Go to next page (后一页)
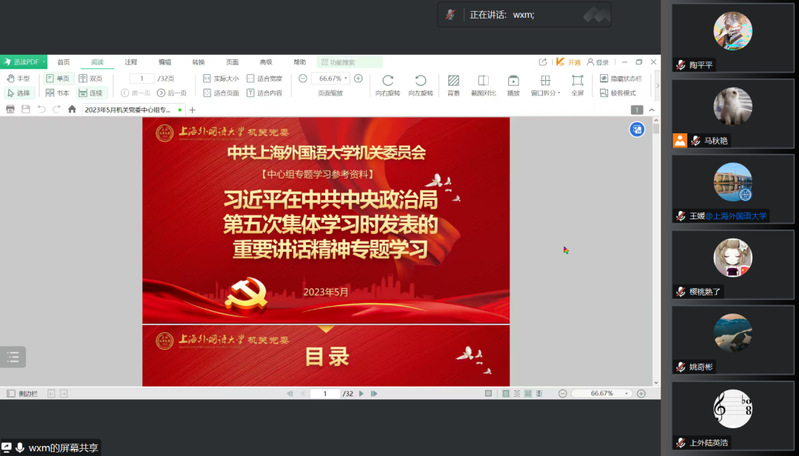Screen dimensions: 799x456 [172, 93]
